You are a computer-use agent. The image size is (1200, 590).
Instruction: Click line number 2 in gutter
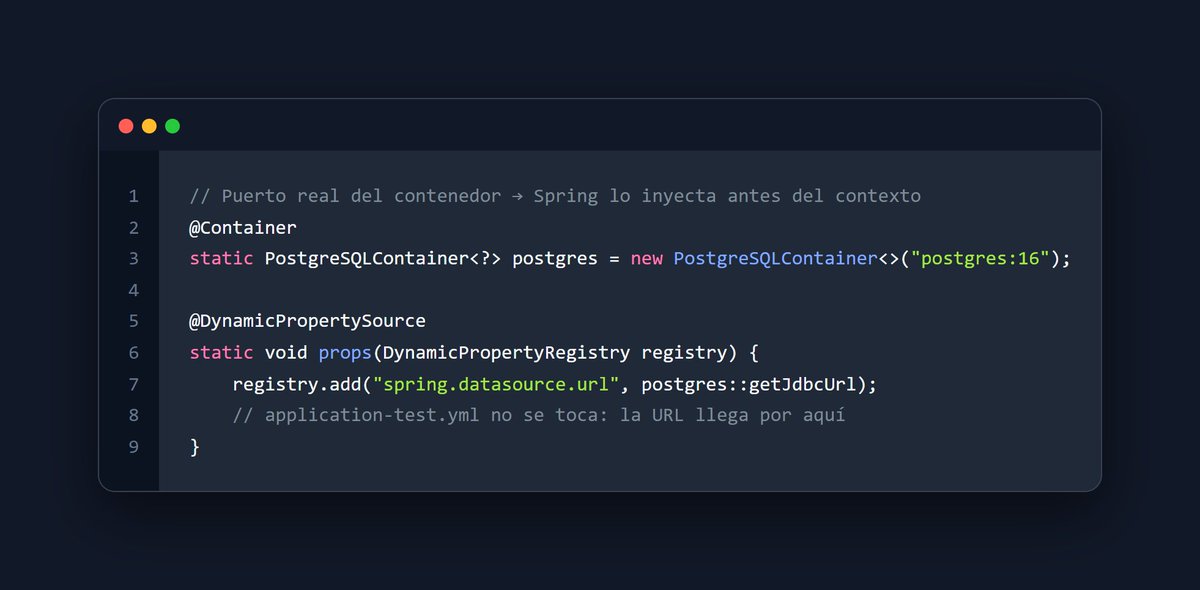tap(134, 228)
